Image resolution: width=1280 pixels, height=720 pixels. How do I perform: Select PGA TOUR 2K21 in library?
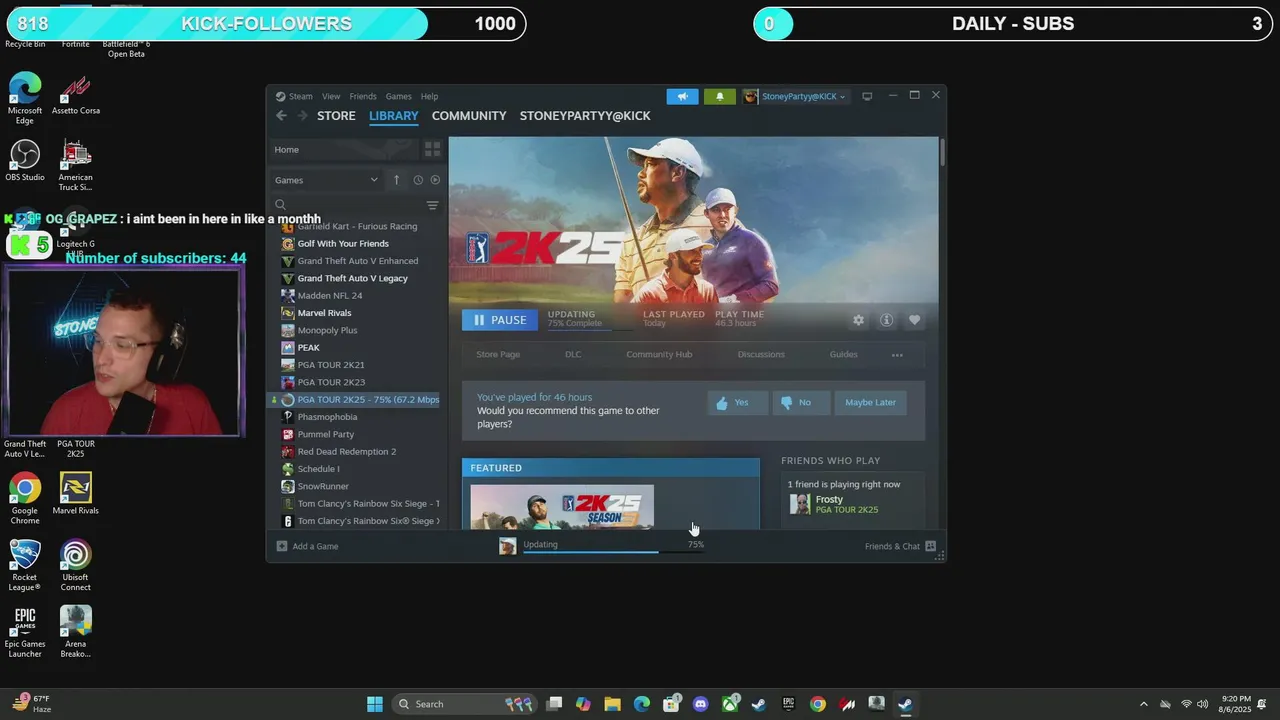[330, 365]
